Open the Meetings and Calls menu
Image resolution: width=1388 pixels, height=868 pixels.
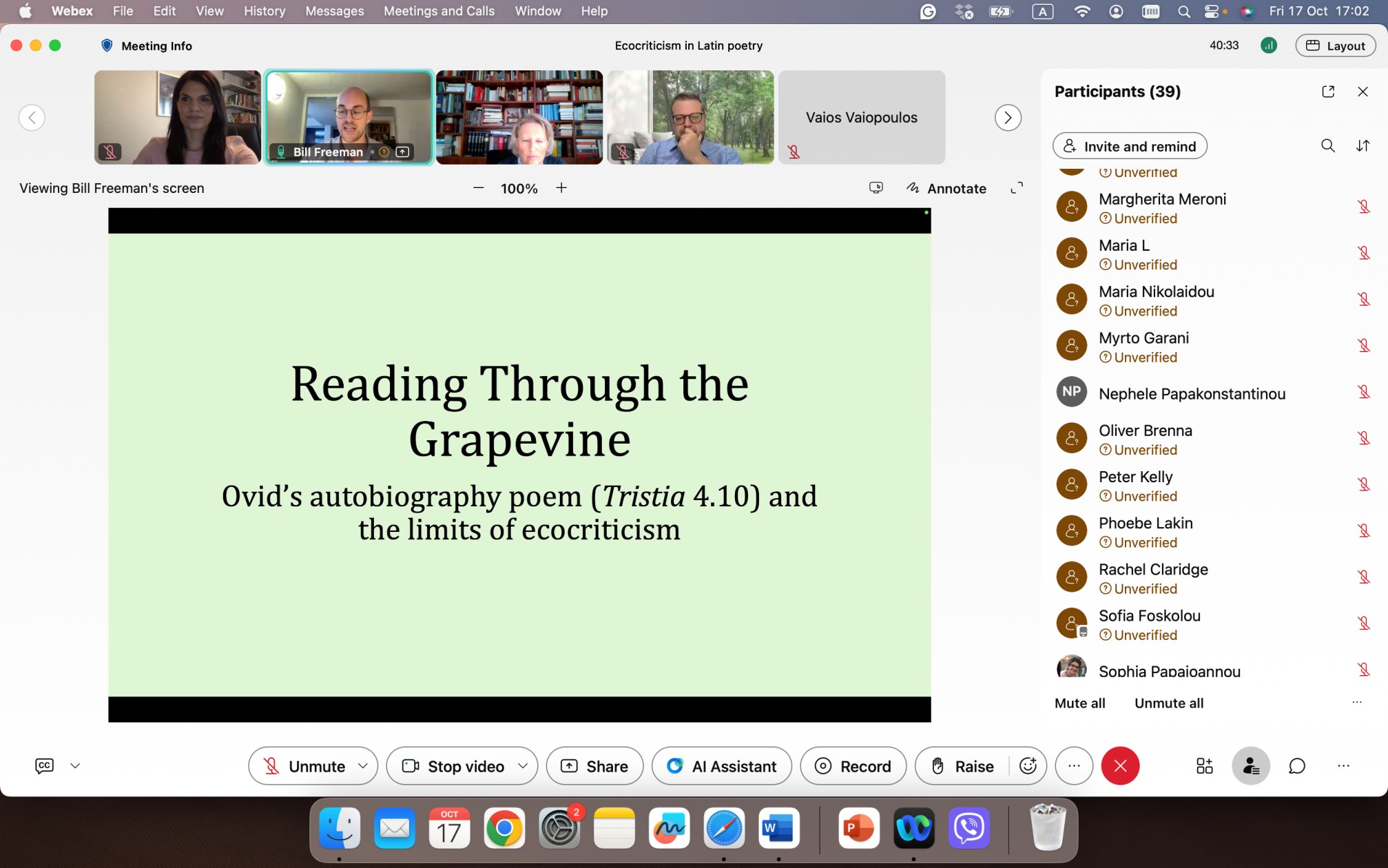click(x=439, y=11)
